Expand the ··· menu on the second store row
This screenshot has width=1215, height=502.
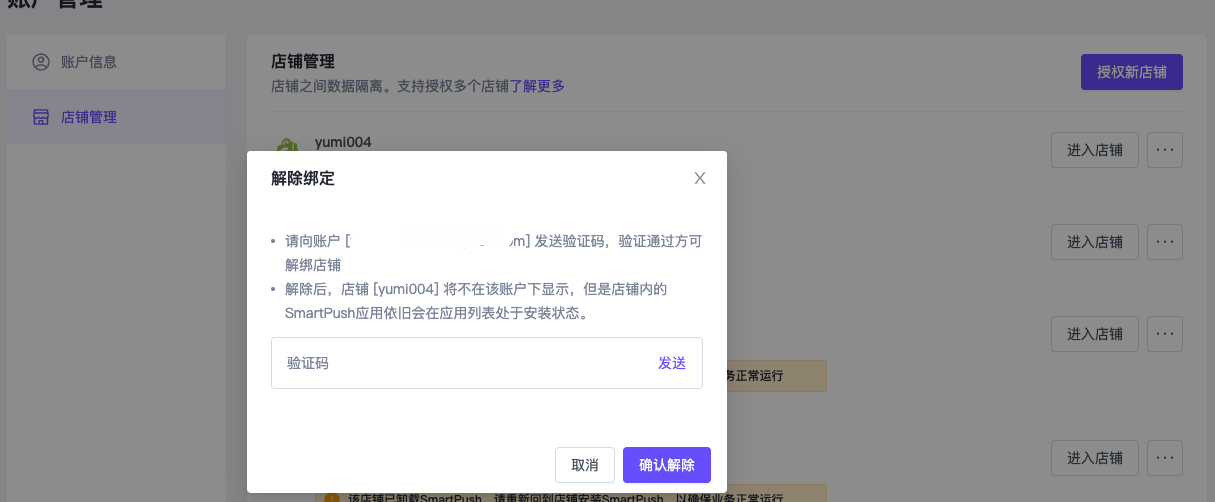[1164, 242]
